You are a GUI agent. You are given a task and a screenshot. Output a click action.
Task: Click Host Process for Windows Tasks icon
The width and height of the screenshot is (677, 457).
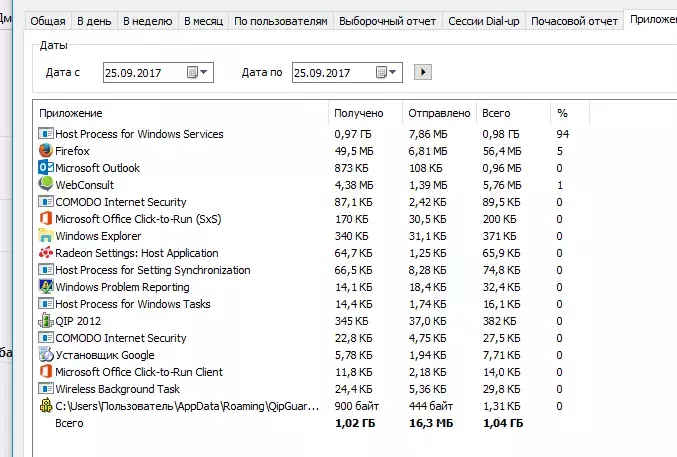pyautogui.click(x=46, y=304)
